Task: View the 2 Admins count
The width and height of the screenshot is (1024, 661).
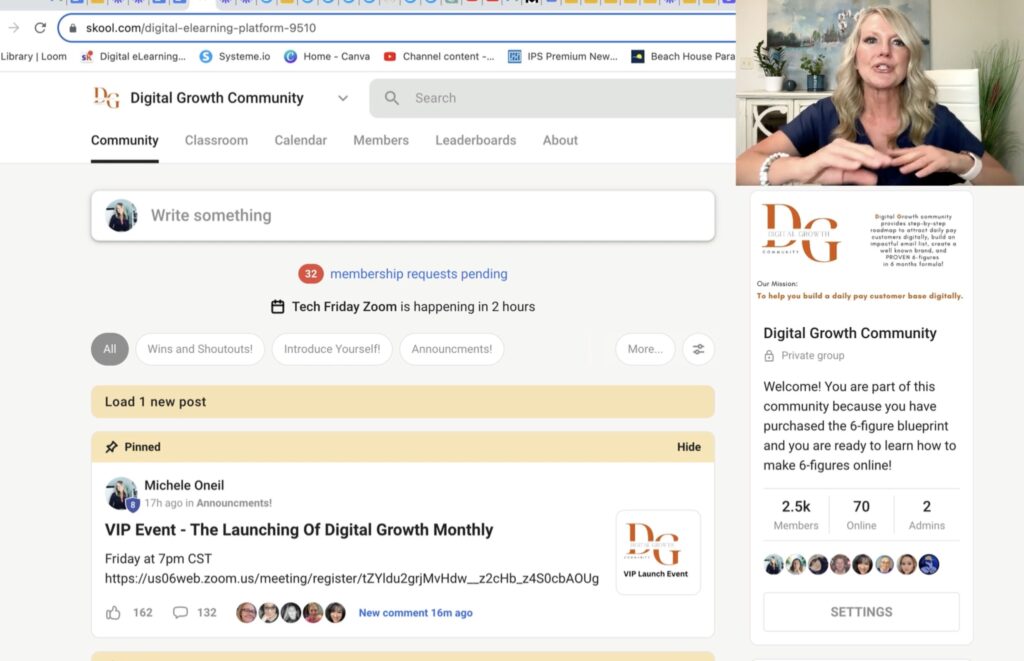Action: [x=926, y=515]
